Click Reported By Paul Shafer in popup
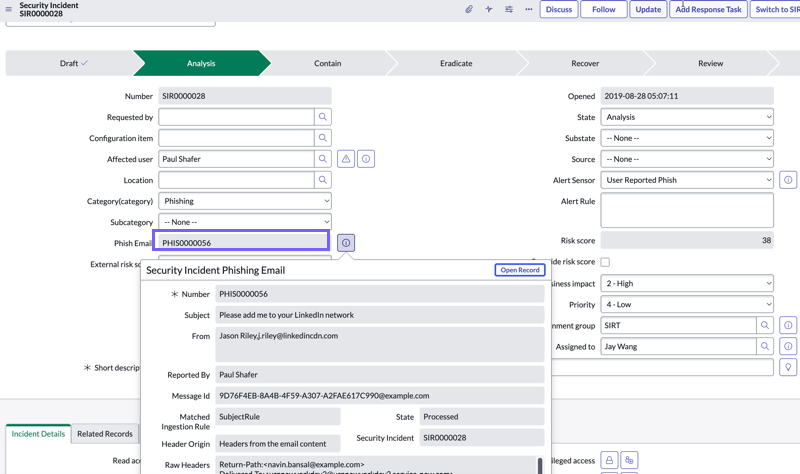 (380, 375)
